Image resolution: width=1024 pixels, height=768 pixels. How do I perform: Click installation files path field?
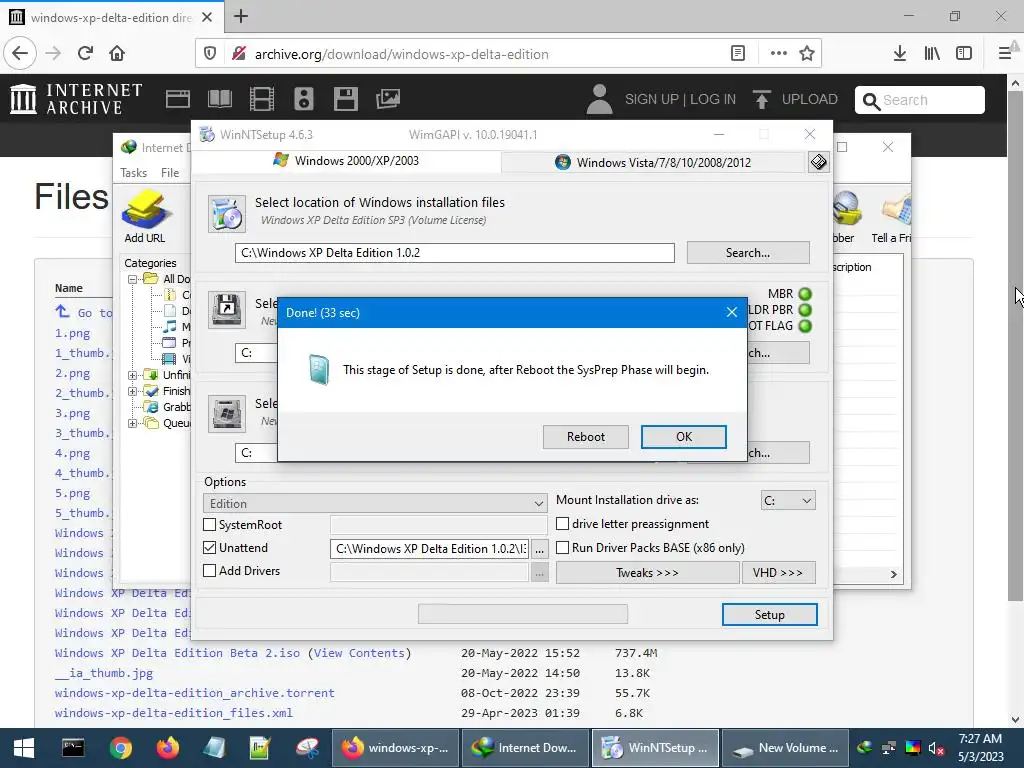[x=455, y=253]
